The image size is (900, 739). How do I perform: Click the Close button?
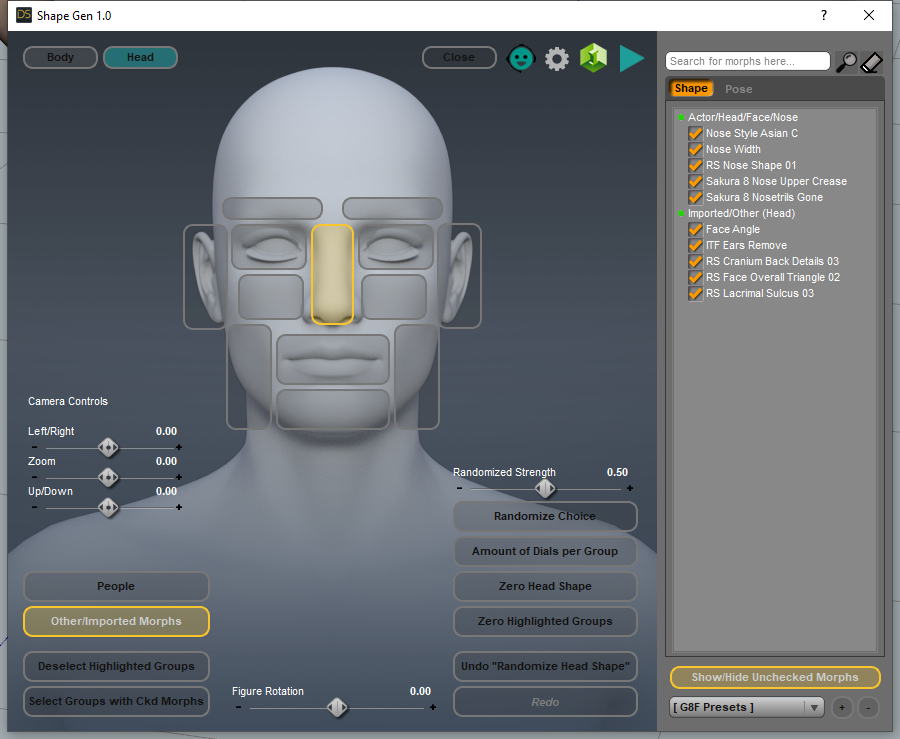pos(459,57)
